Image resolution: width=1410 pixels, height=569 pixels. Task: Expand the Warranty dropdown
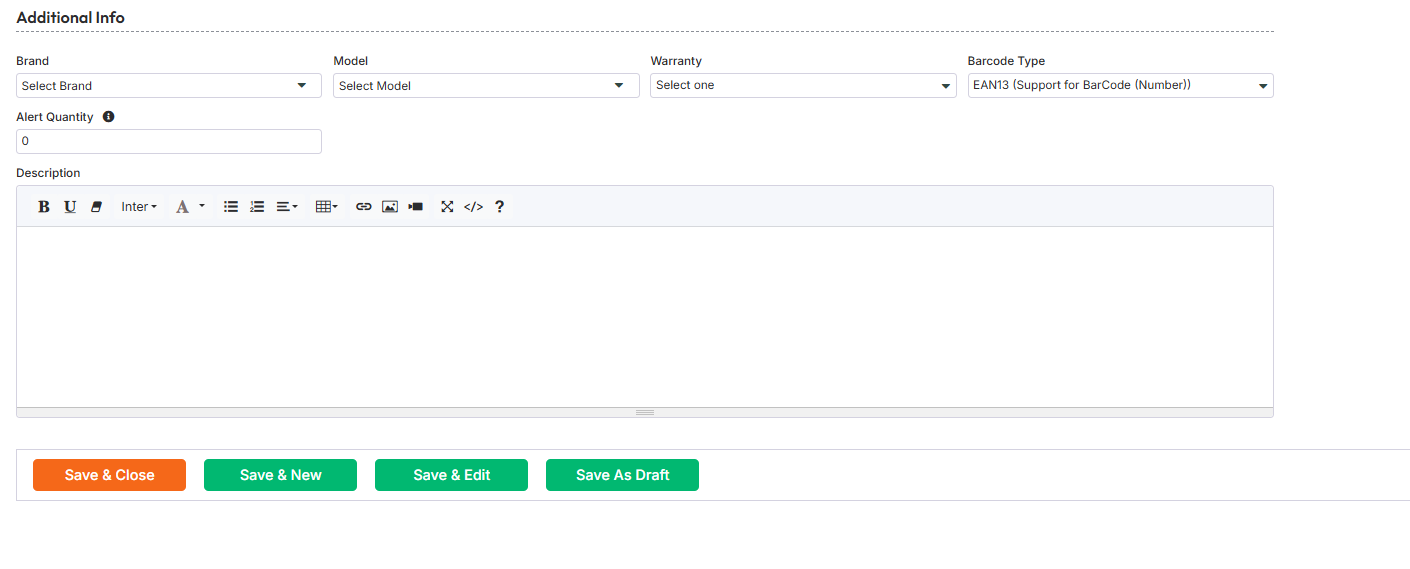pos(802,86)
